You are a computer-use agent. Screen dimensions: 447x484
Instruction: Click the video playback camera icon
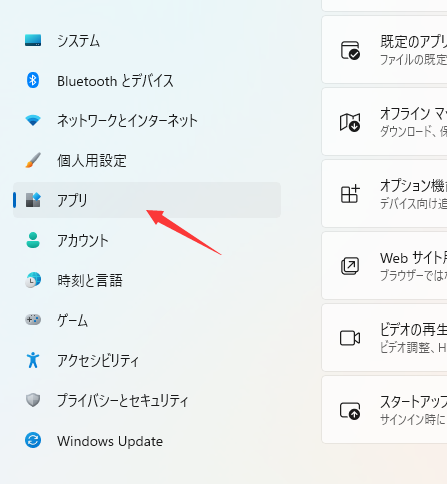pyautogui.click(x=350, y=338)
